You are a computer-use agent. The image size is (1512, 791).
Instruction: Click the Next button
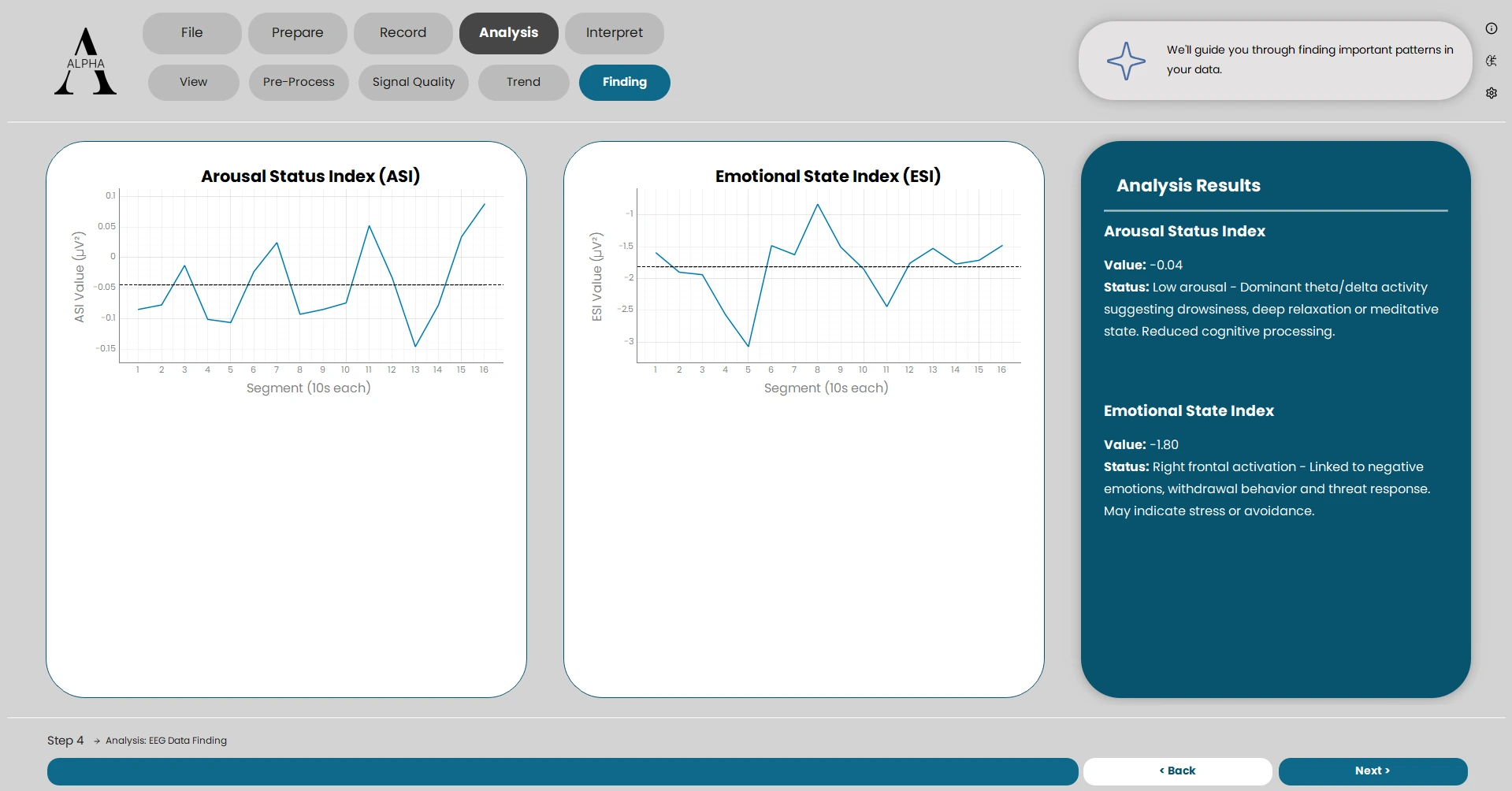pos(1372,771)
